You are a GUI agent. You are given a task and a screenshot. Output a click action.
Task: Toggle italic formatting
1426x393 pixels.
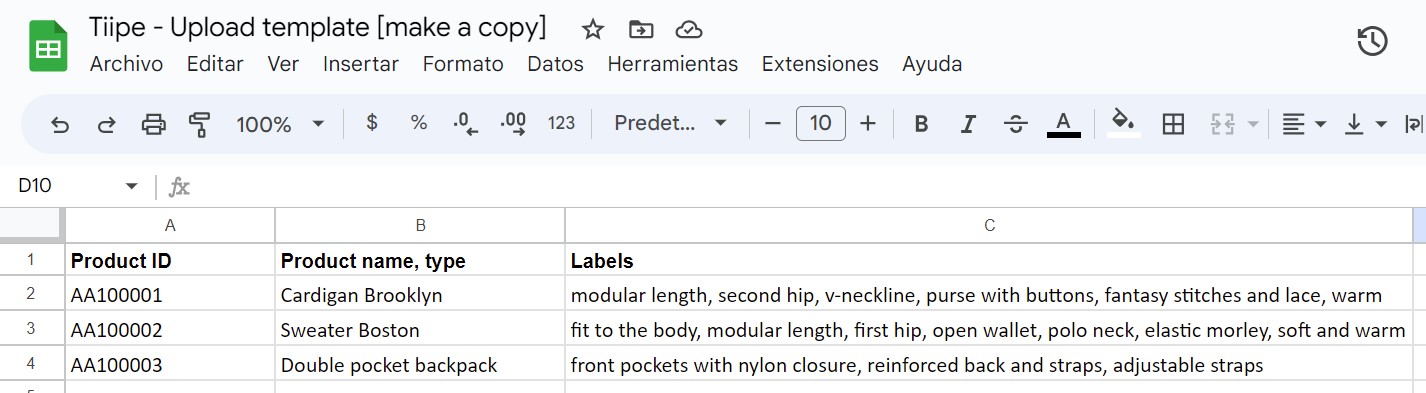click(x=968, y=124)
